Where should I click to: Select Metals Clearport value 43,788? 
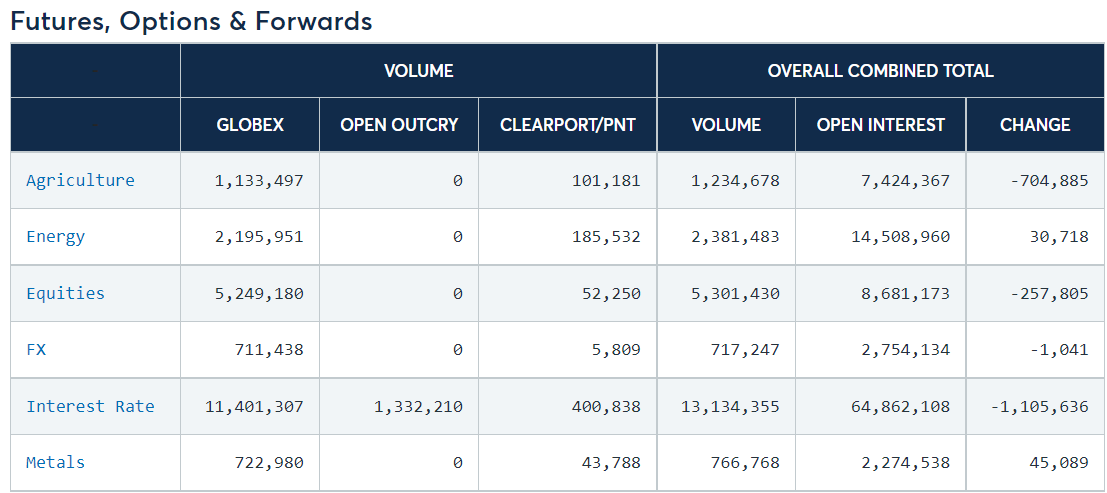(x=612, y=463)
